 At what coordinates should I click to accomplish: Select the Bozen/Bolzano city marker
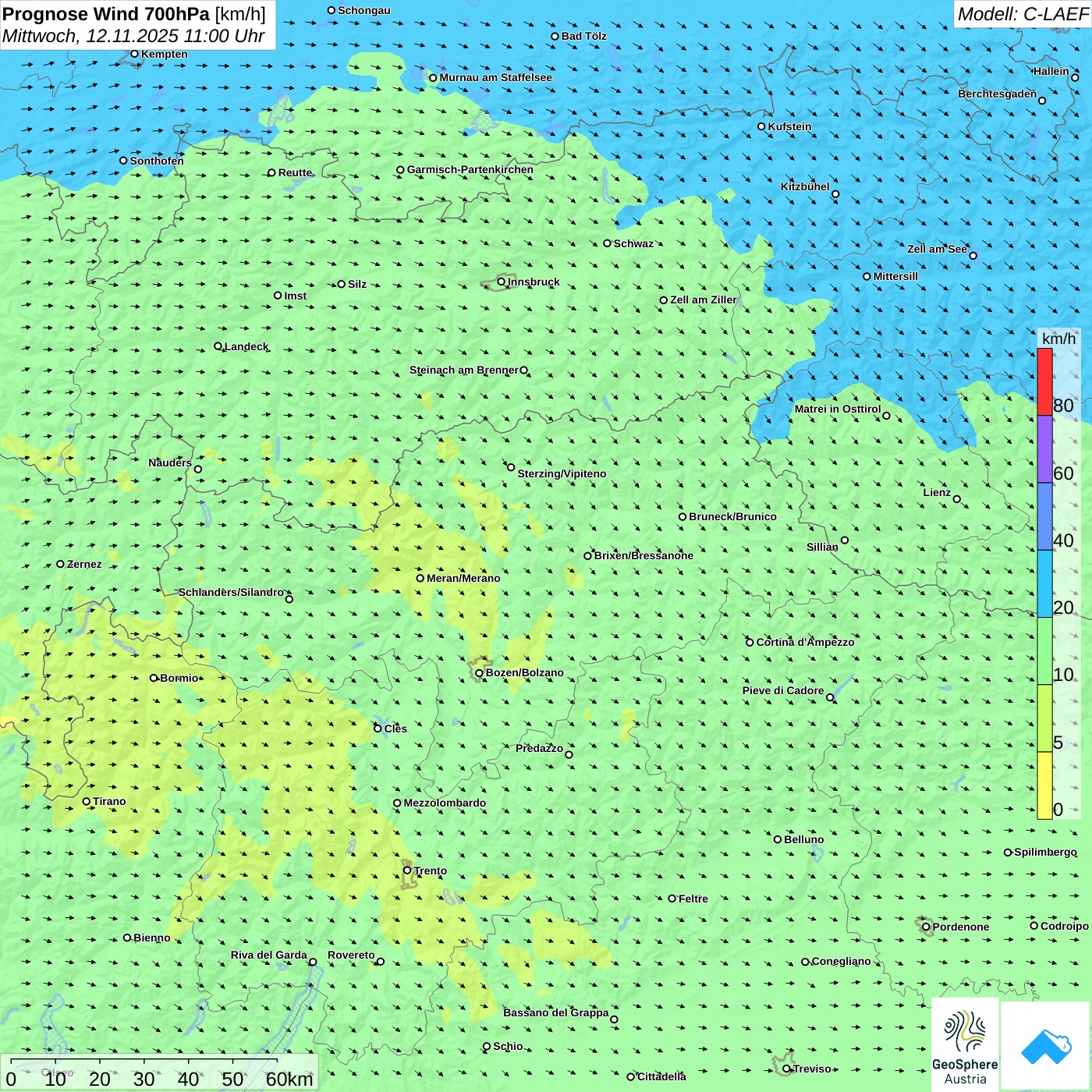(479, 672)
